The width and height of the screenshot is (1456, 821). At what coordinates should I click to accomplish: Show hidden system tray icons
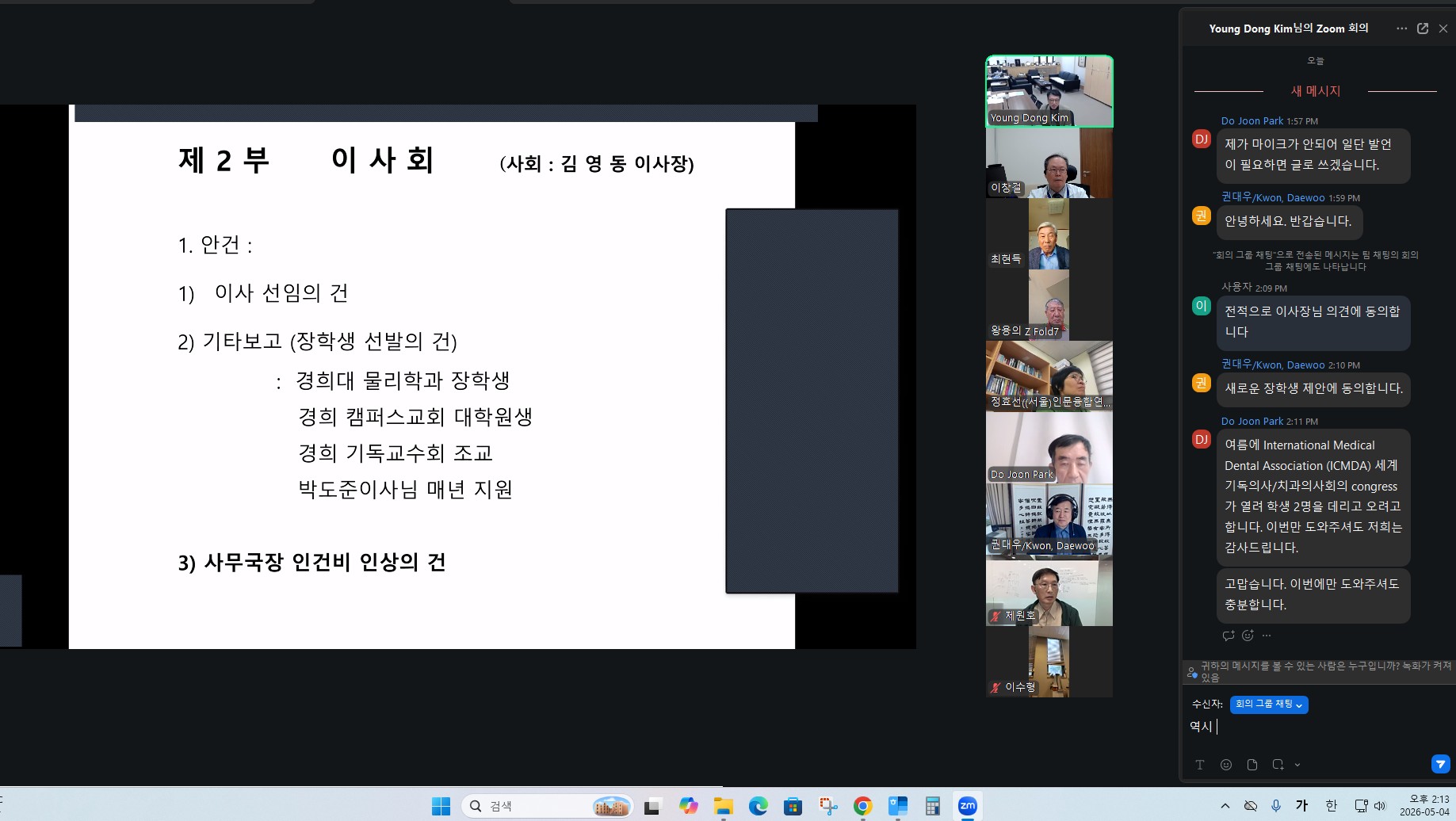coord(1225,806)
